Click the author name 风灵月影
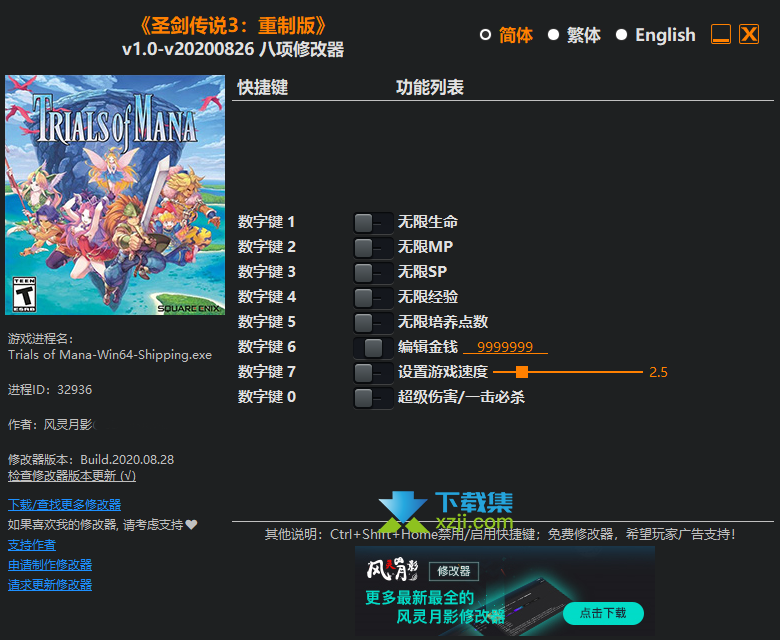 pyautogui.click(x=69, y=425)
